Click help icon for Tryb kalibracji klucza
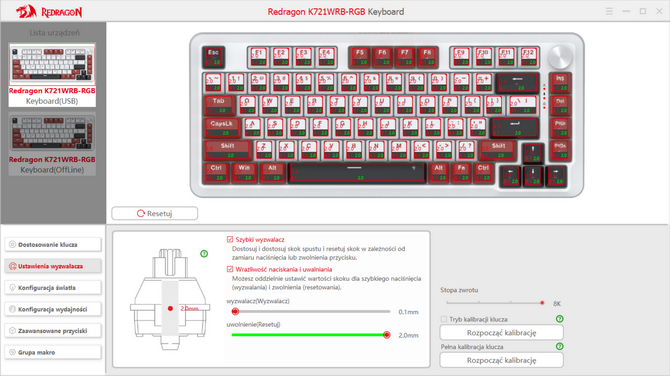Image resolution: width=670 pixels, height=376 pixels. coord(560,319)
